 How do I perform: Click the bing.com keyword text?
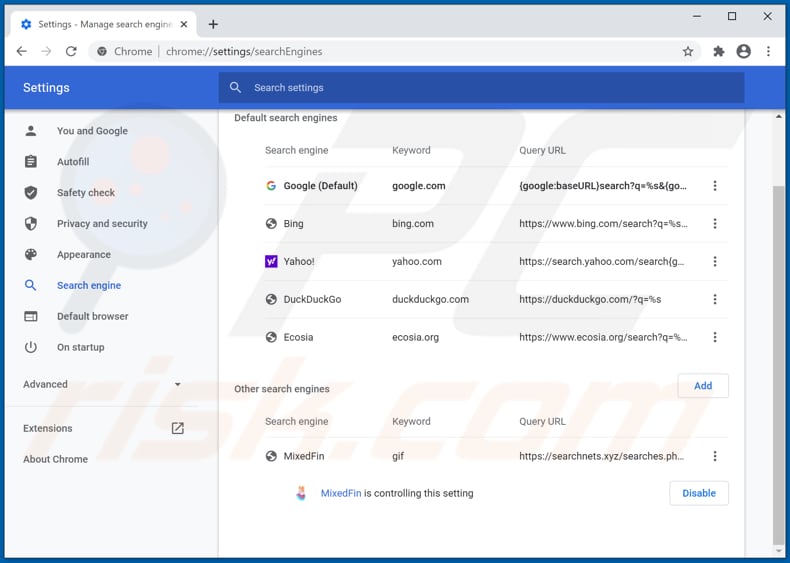click(x=413, y=224)
